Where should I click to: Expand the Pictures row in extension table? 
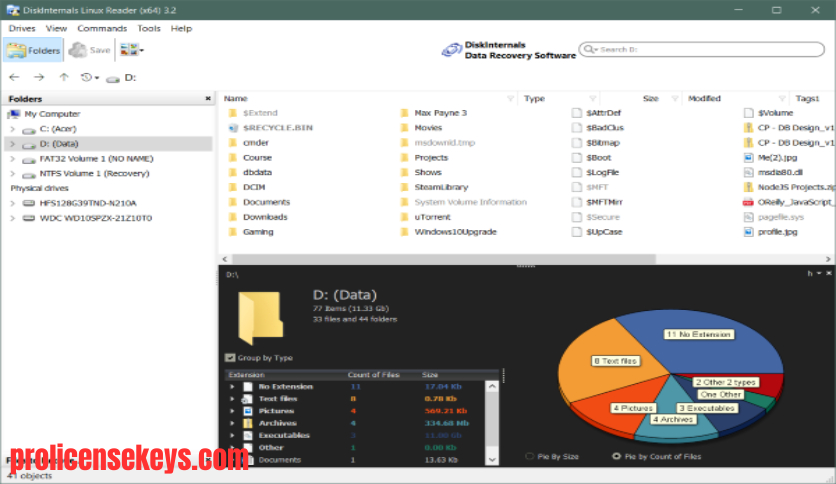tap(232, 411)
